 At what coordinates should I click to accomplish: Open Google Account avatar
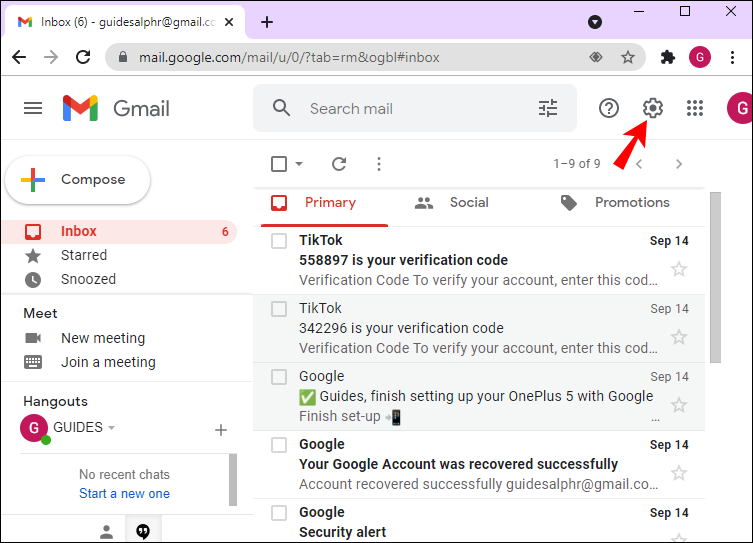[740, 108]
